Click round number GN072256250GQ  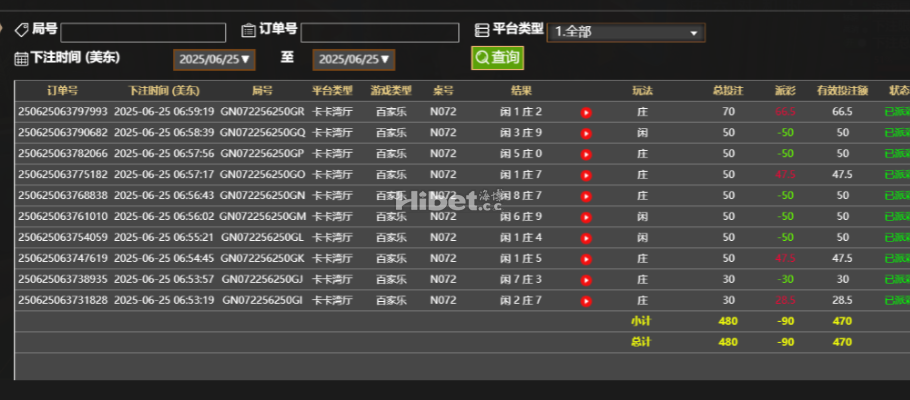pyautogui.click(x=262, y=132)
